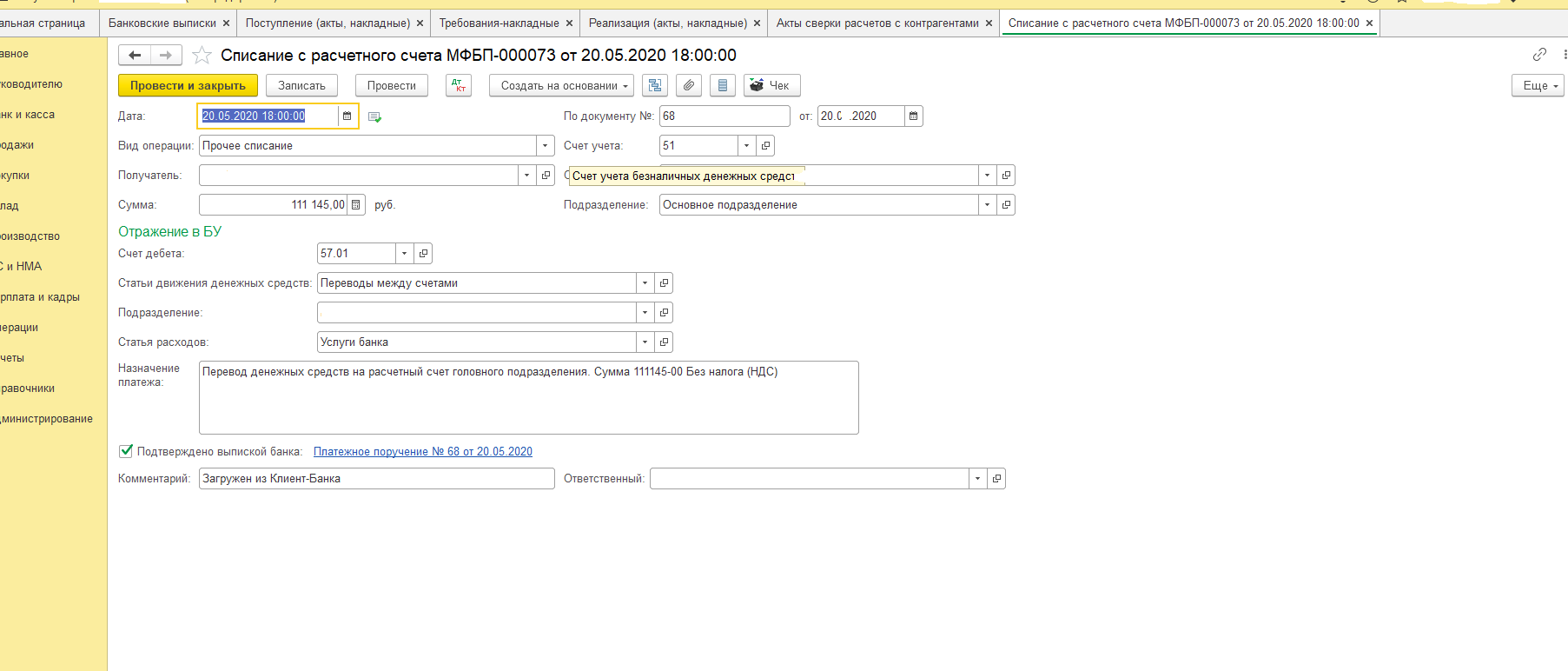1568x671 pixels.
Task: Switch to the Банковские выписки tab
Action: [162, 23]
